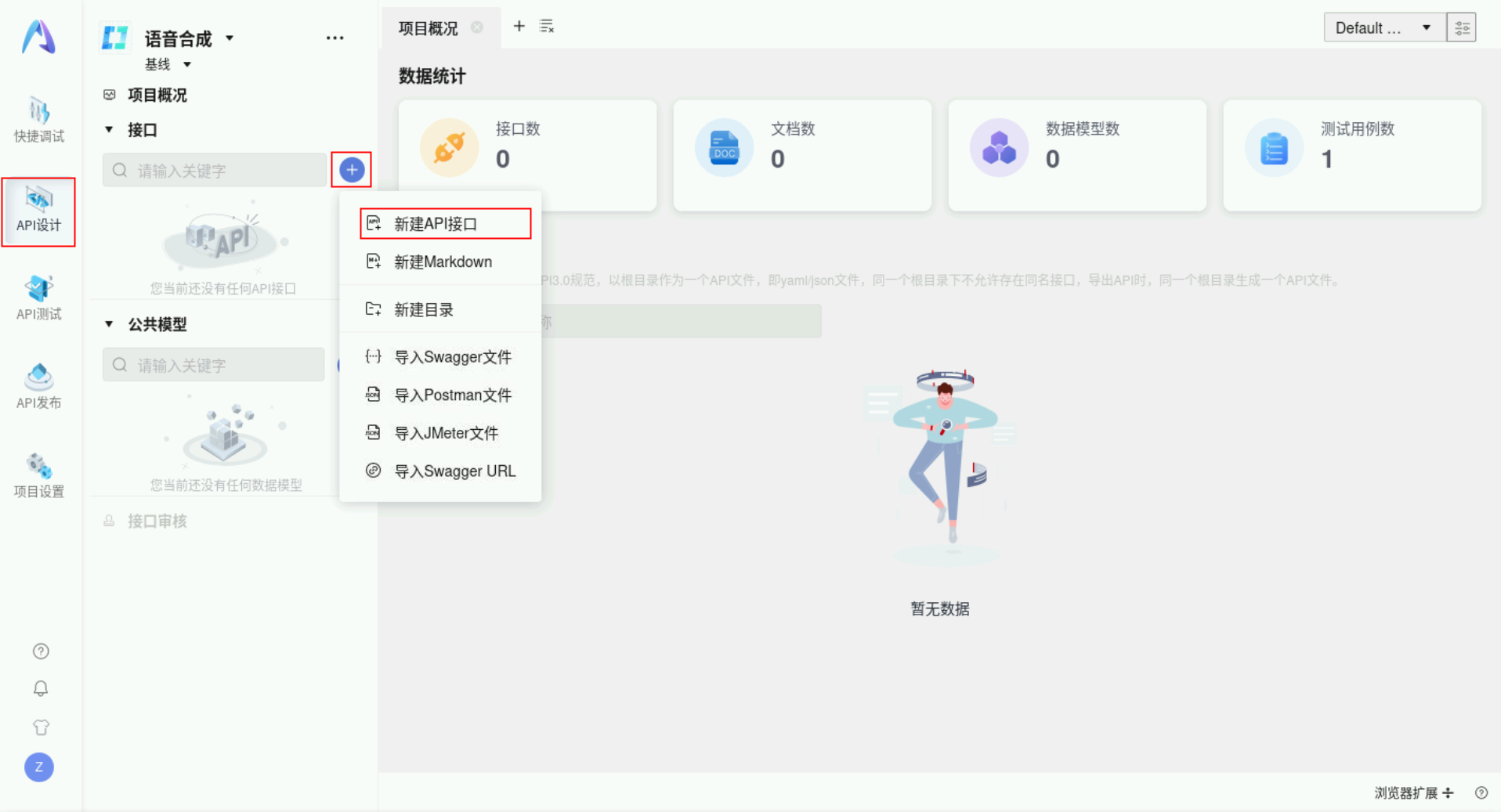Open the Default environment dropdown
This screenshot has height=812, width=1501.
1383,27
